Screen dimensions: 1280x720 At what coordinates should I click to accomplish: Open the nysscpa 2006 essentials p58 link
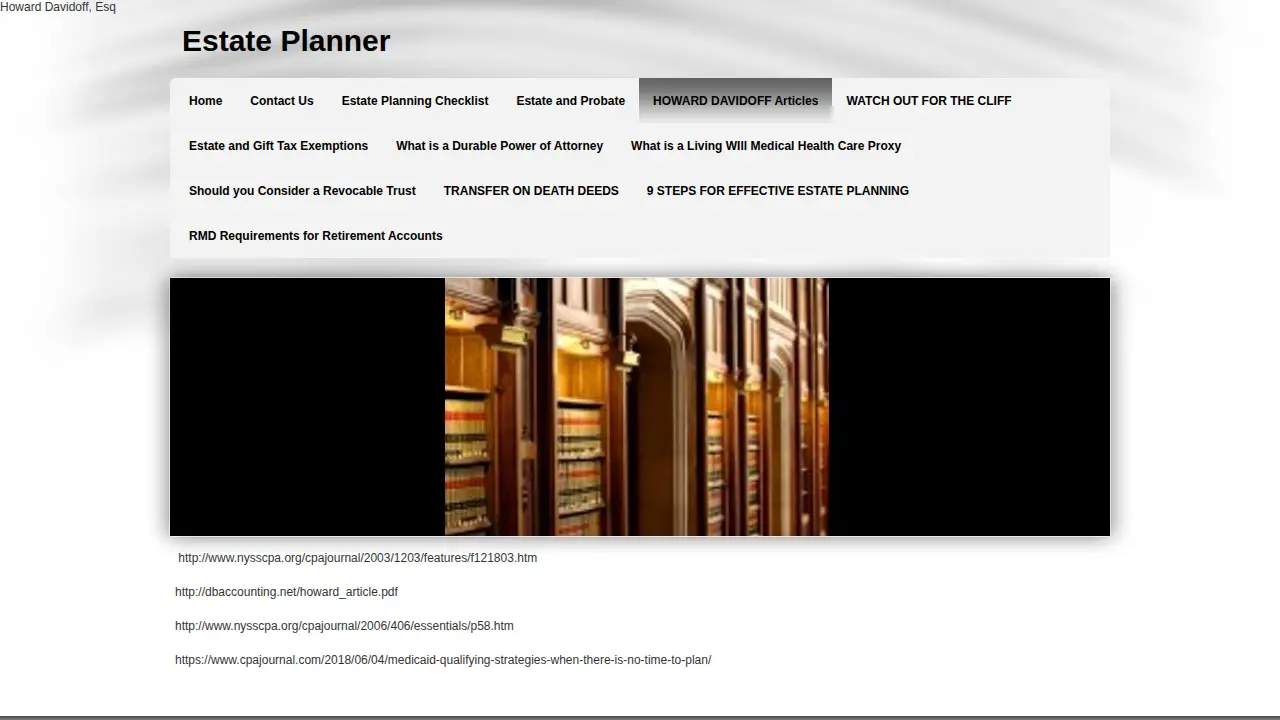coord(344,626)
